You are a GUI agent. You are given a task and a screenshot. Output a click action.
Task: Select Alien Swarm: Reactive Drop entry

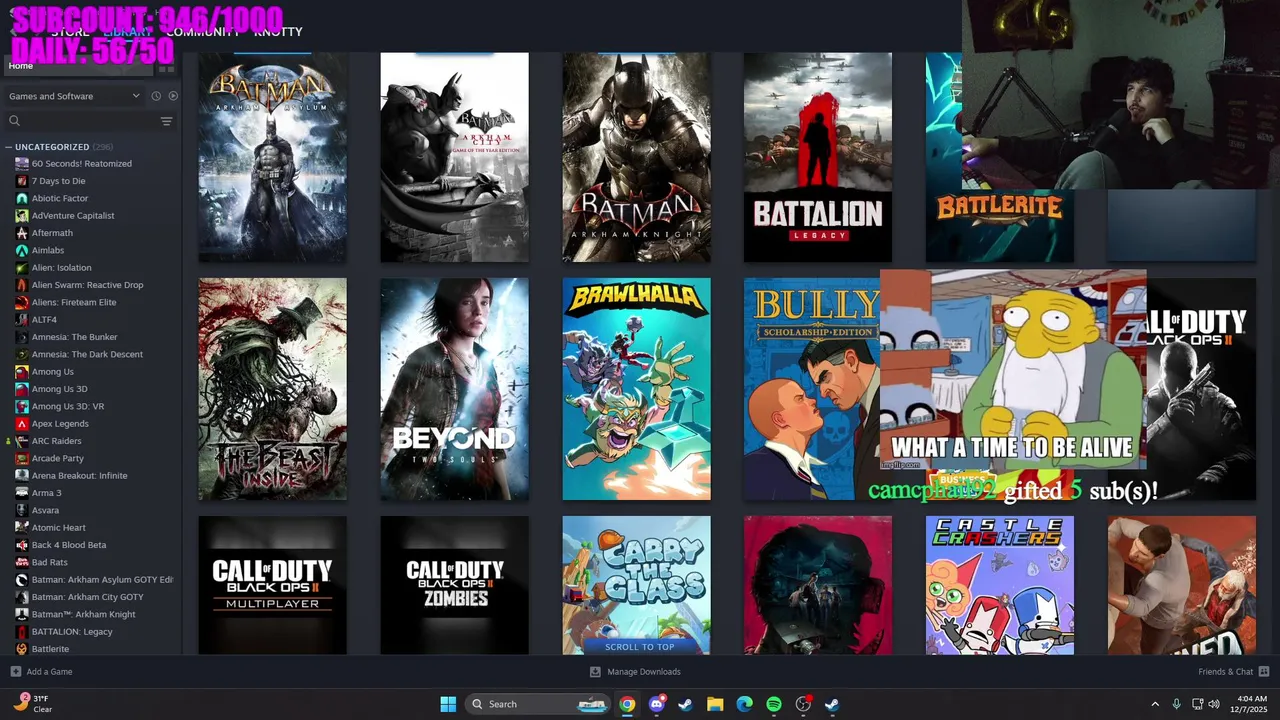pyautogui.click(x=87, y=285)
